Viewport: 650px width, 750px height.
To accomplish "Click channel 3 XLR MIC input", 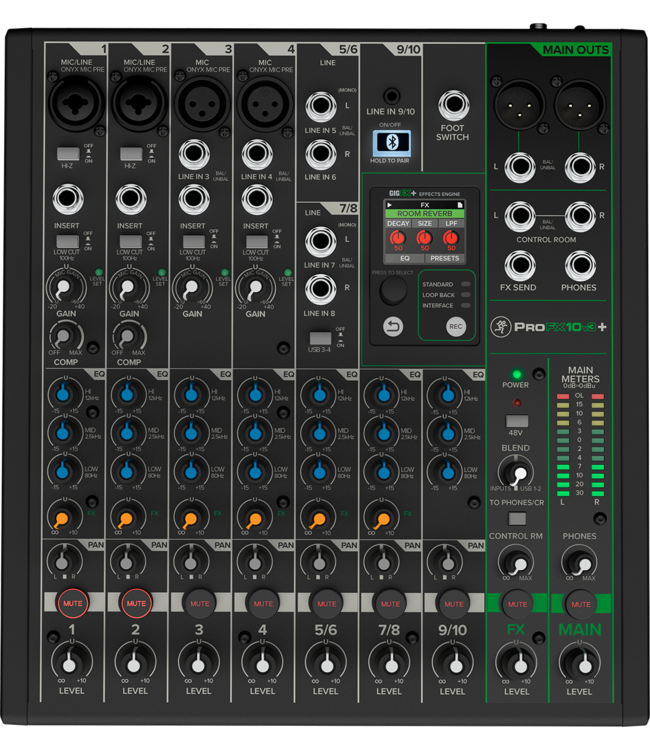I will click(x=202, y=103).
